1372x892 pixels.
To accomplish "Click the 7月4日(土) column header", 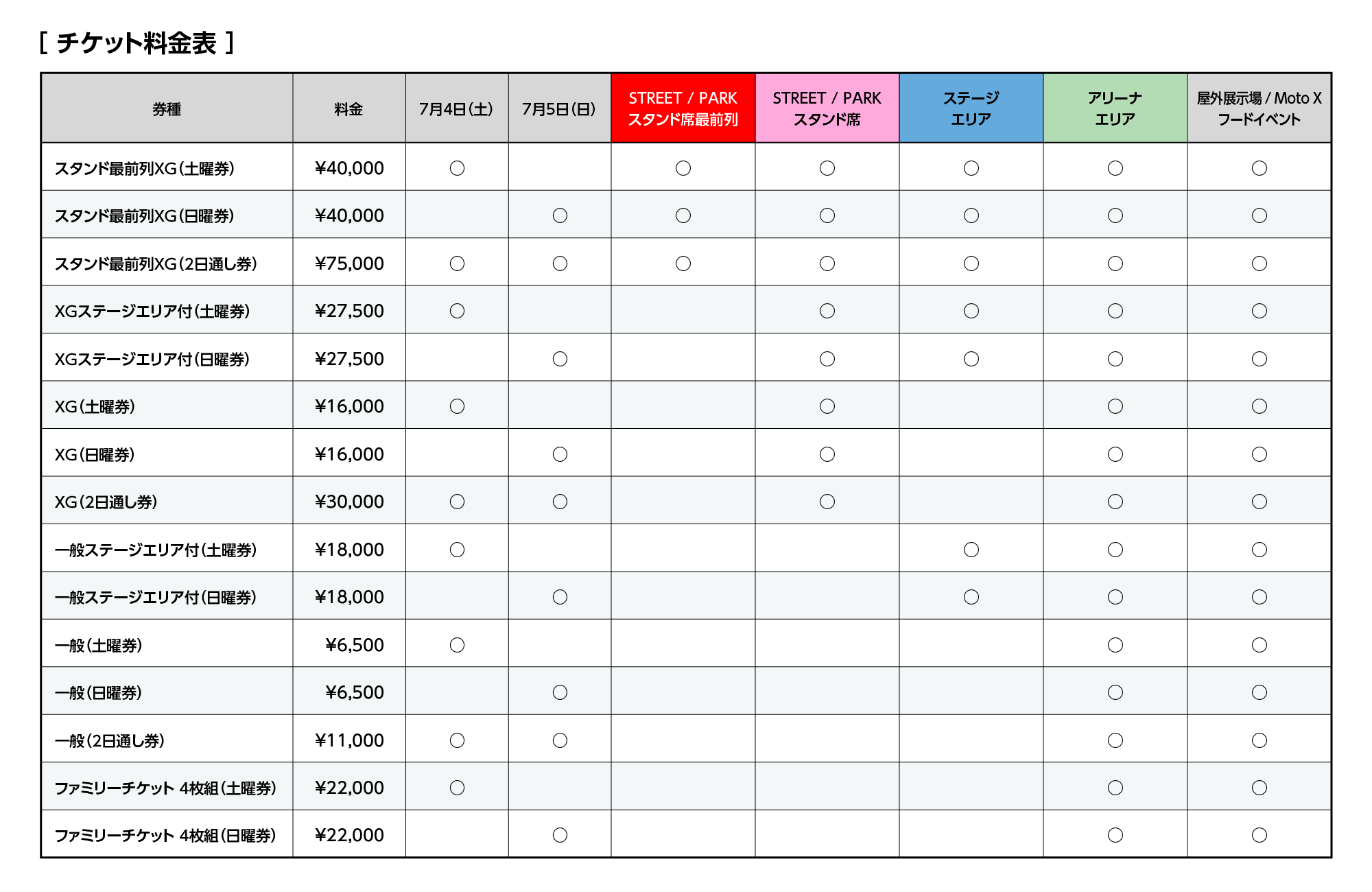I will [456, 109].
